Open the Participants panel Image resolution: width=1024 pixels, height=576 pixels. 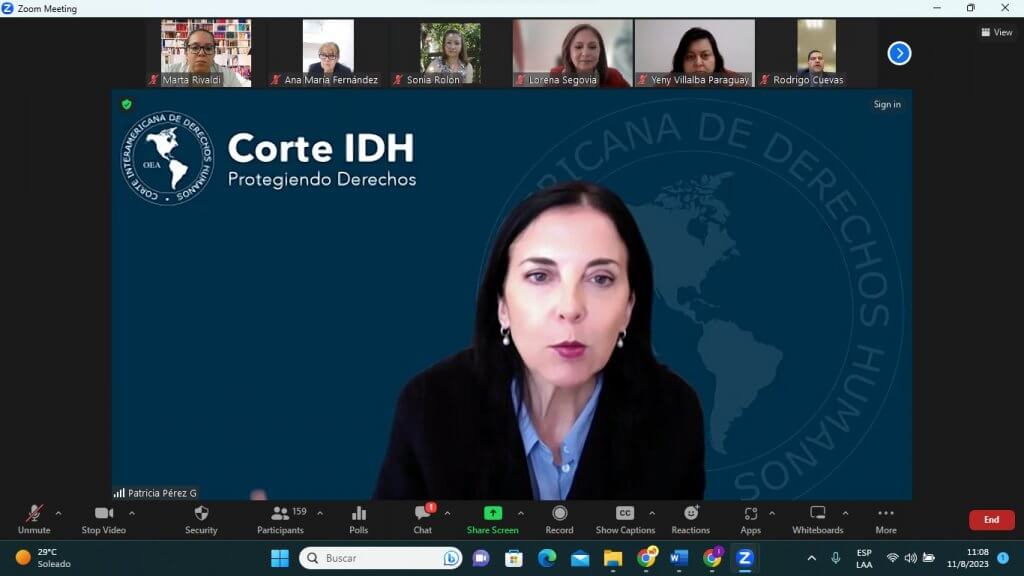[x=281, y=520]
